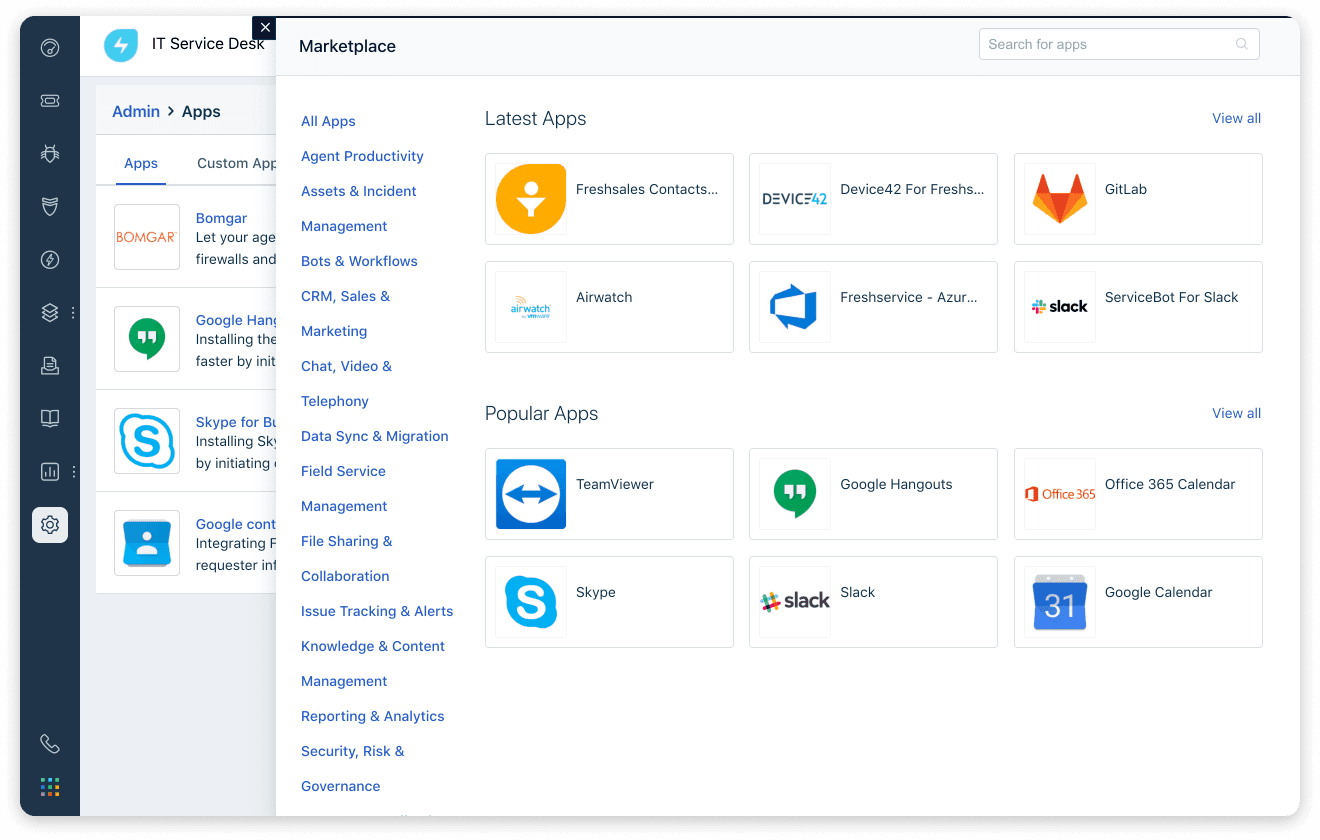The width and height of the screenshot is (1320, 840).
Task: Open the Google Hangouts popular app card
Action: [x=873, y=494]
